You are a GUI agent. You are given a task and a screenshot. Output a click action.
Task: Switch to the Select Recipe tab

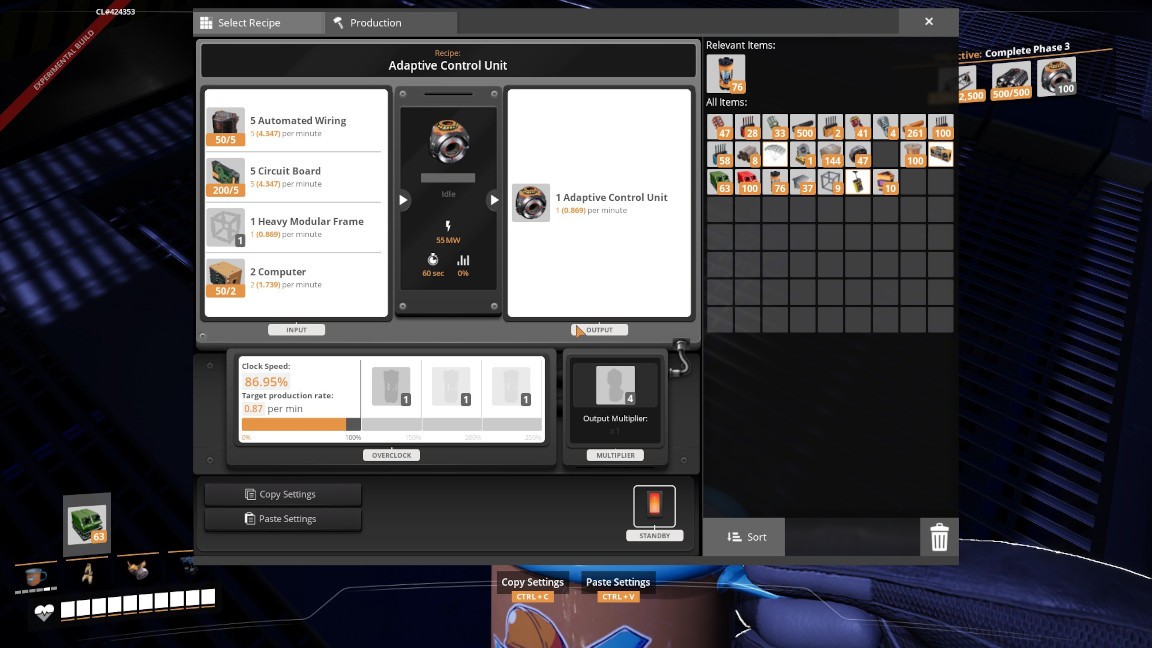(x=258, y=22)
